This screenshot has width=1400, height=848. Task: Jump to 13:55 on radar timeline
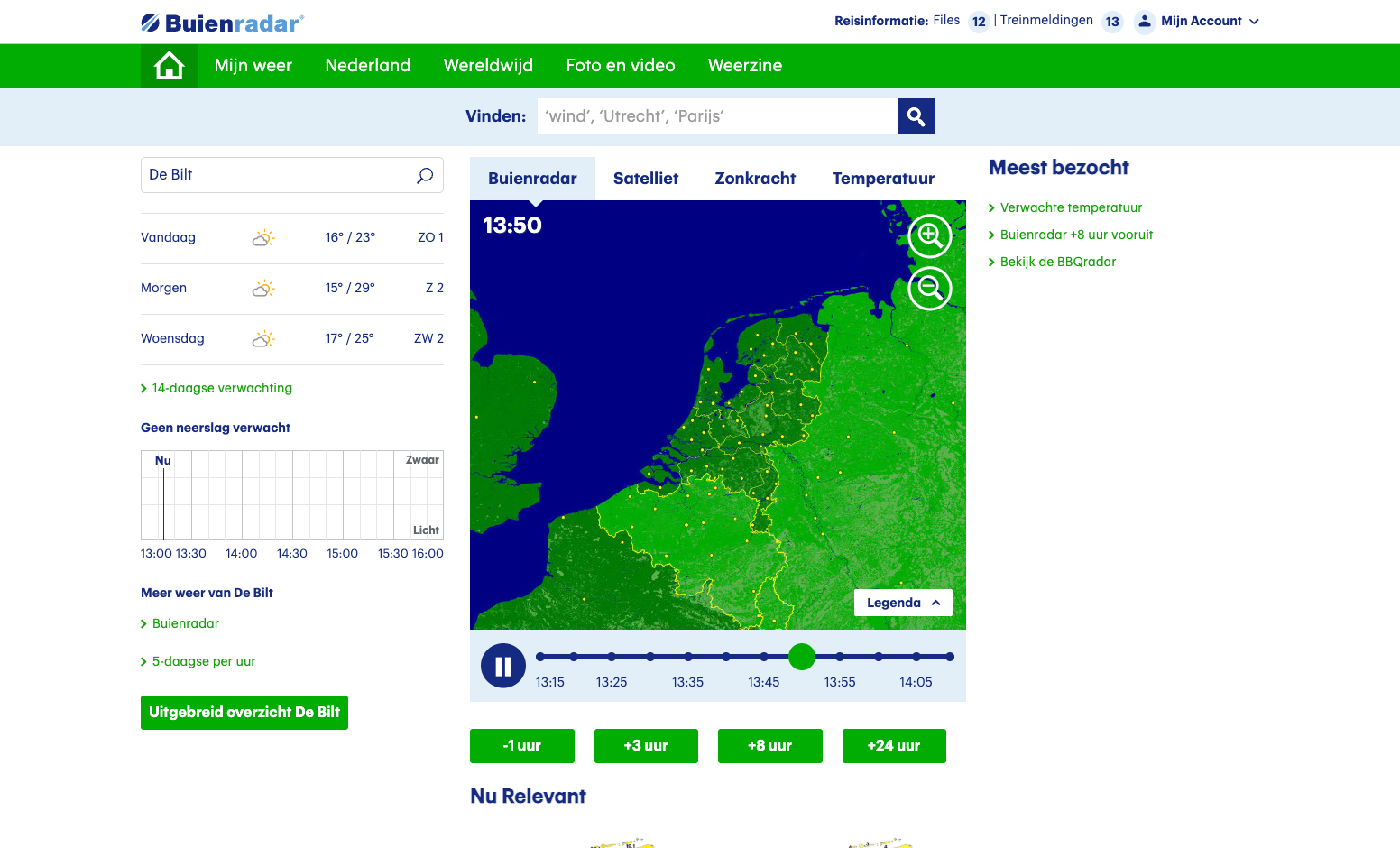click(840, 682)
